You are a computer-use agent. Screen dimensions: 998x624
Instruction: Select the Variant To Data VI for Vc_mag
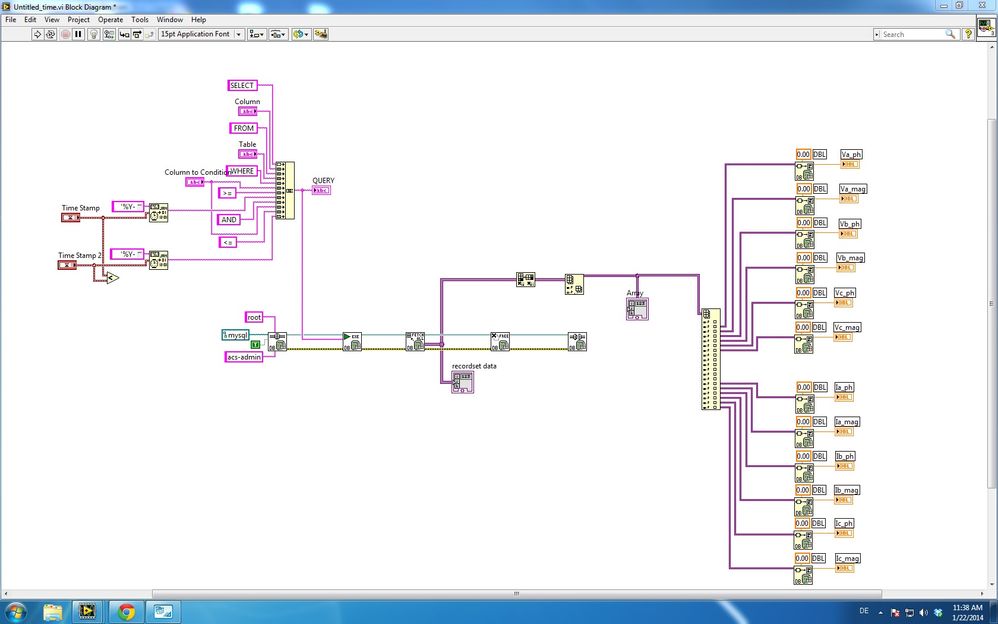[x=804, y=344]
